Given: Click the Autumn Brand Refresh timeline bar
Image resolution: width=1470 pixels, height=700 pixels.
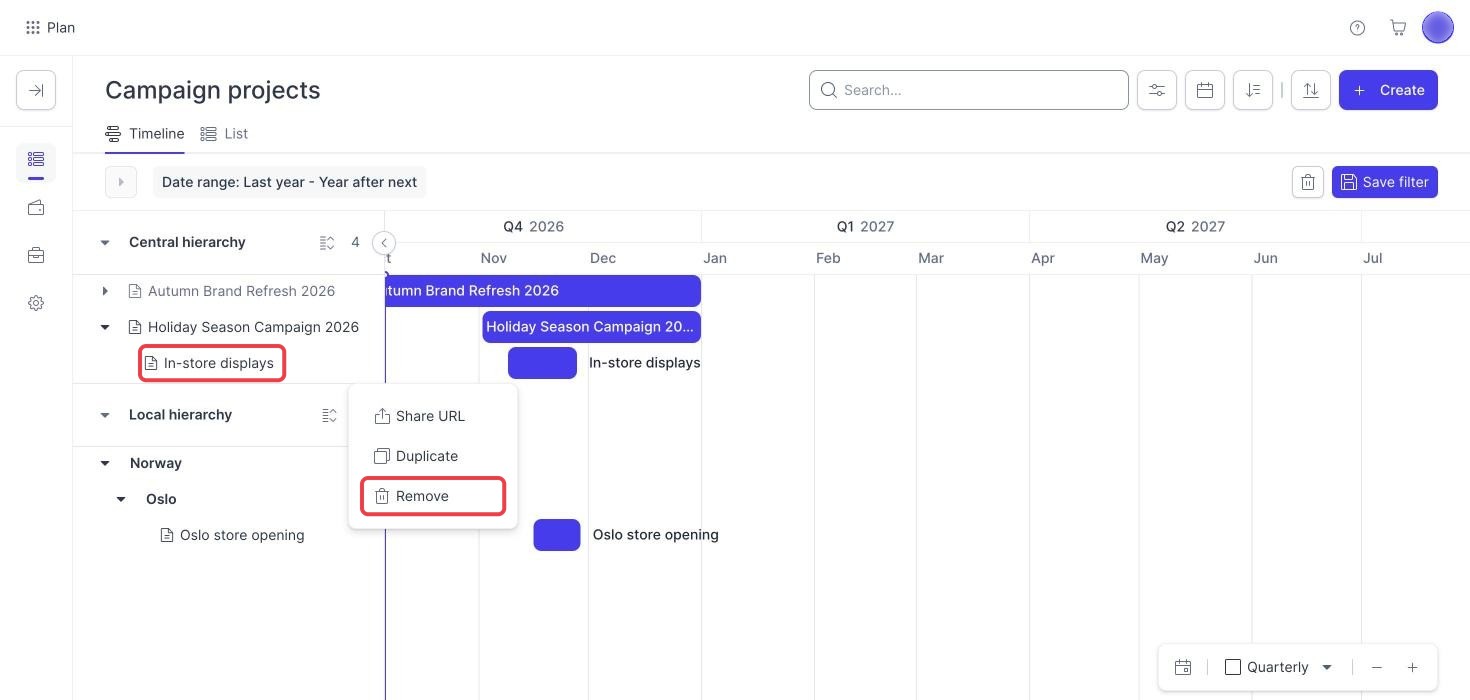Looking at the screenshot, I should pyautogui.click(x=543, y=291).
